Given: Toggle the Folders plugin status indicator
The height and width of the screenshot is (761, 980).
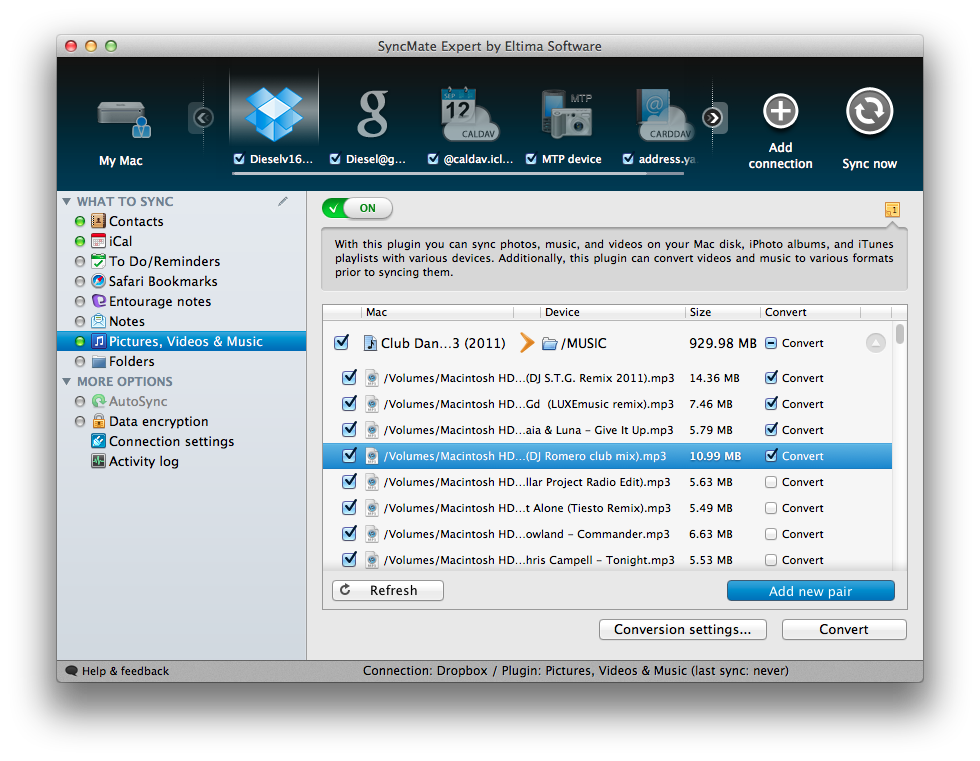Looking at the screenshot, I should pyautogui.click(x=79, y=361).
